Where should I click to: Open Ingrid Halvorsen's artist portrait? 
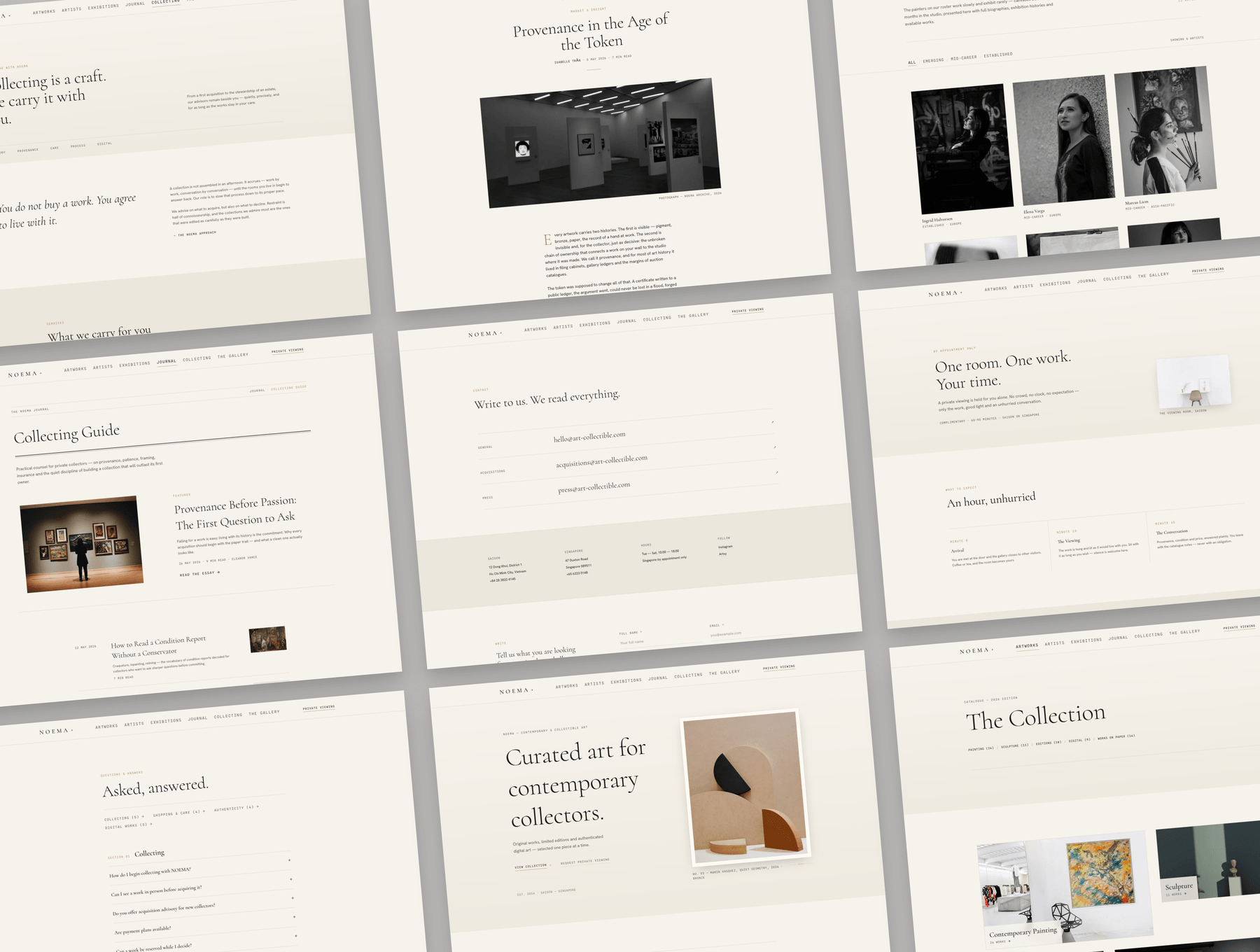coord(962,149)
